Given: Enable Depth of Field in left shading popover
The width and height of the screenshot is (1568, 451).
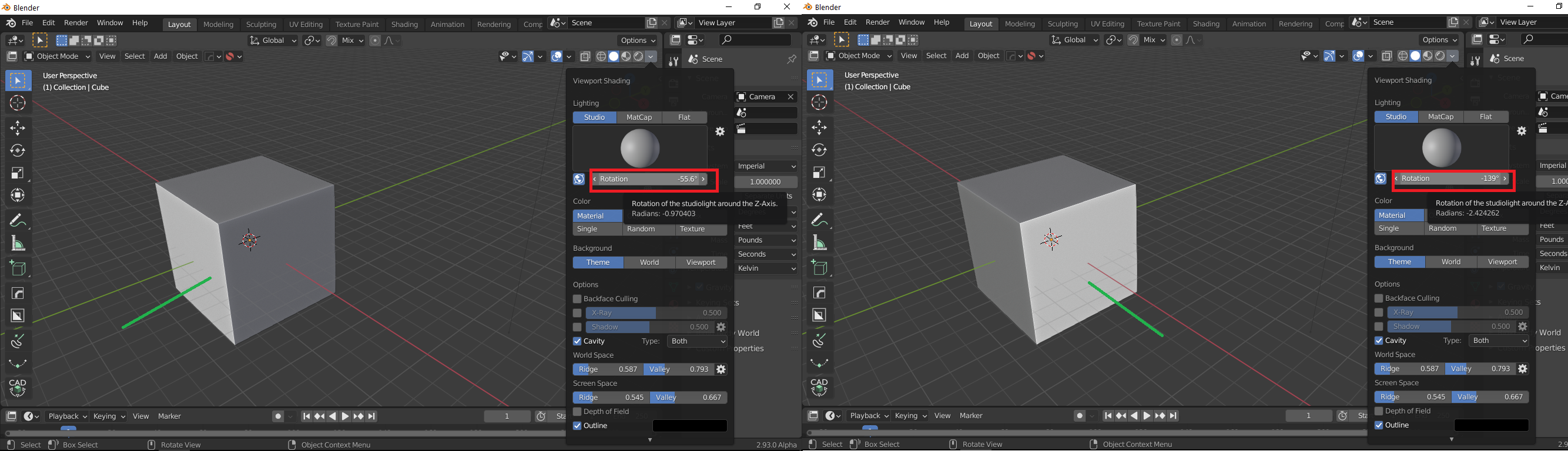Looking at the screenshot, I should click(577, 412).
